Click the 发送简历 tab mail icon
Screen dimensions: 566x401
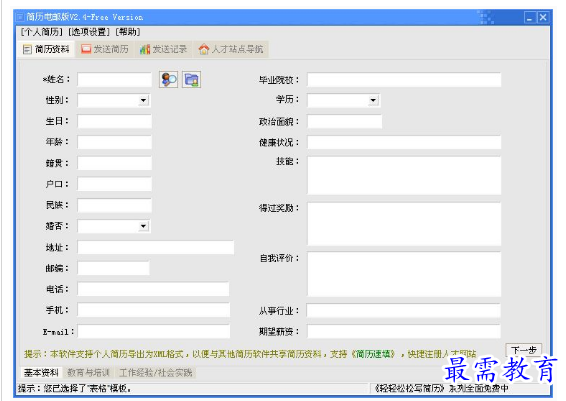tap(86, 49)
